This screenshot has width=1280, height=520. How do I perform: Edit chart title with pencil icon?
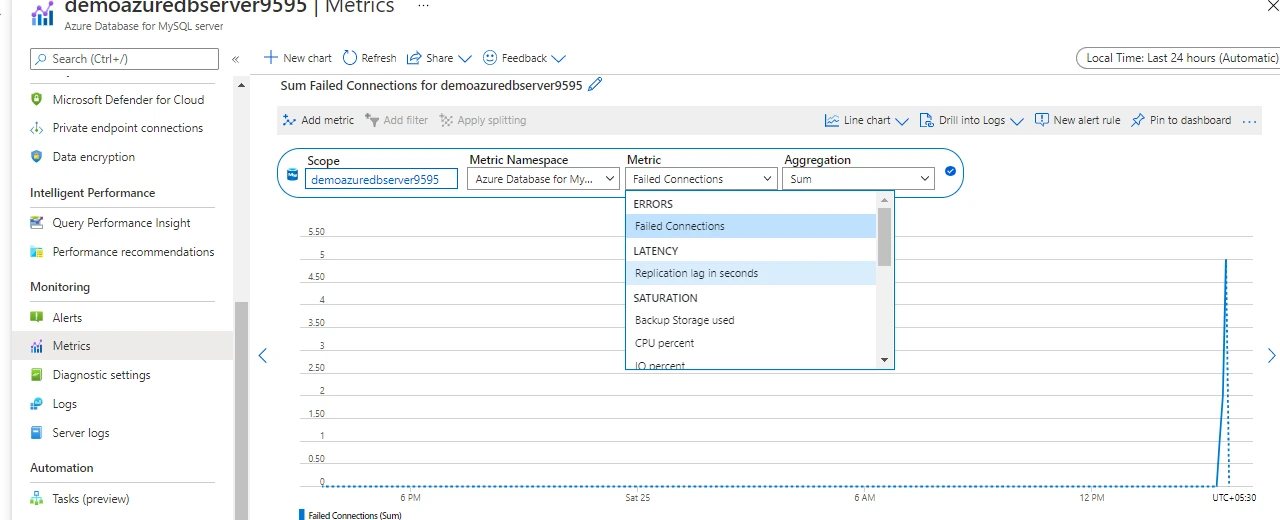pos(595,85)
